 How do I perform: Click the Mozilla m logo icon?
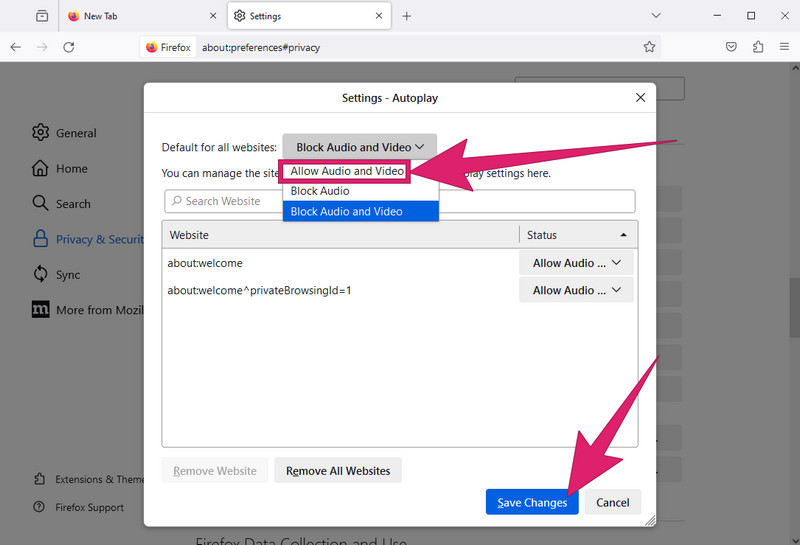(41, 309)
